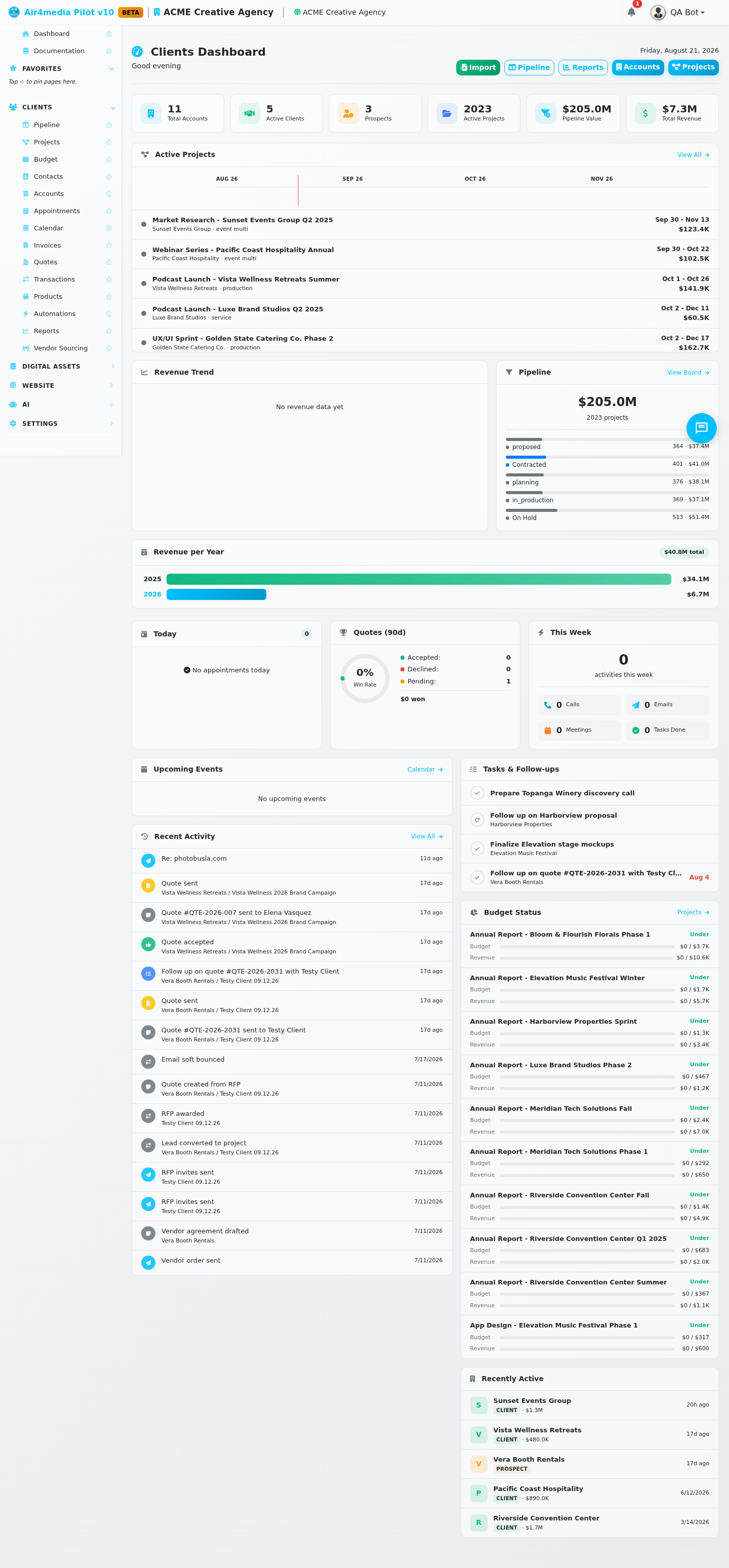
Task: Open the Market Research Sunset Events project row
Action: (x=425, y=225)
